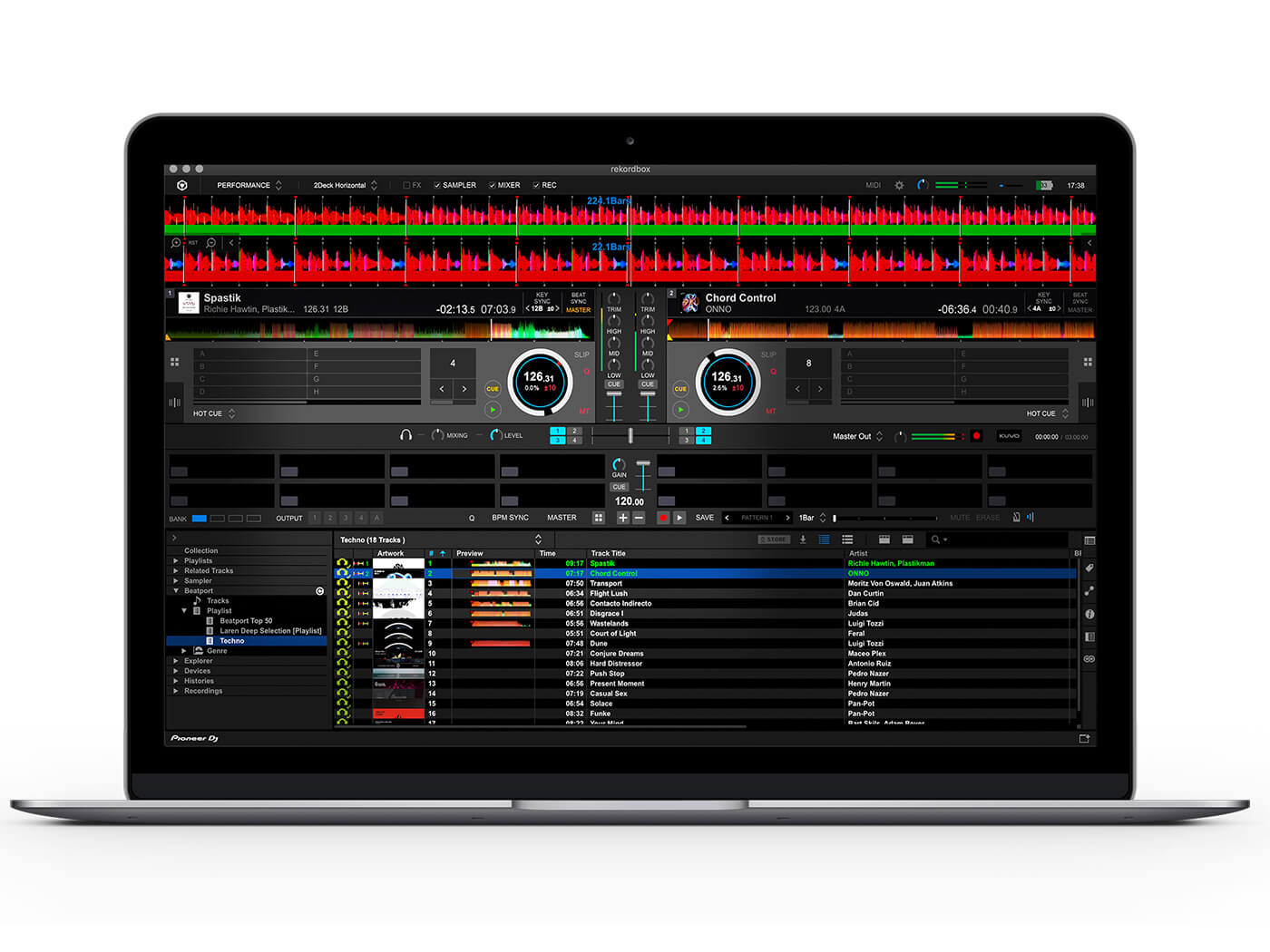Open the PERFORMANCE mode dropdown
Image resolution: width=1270 pixels, height=952 pixels.
coord(249,185)
